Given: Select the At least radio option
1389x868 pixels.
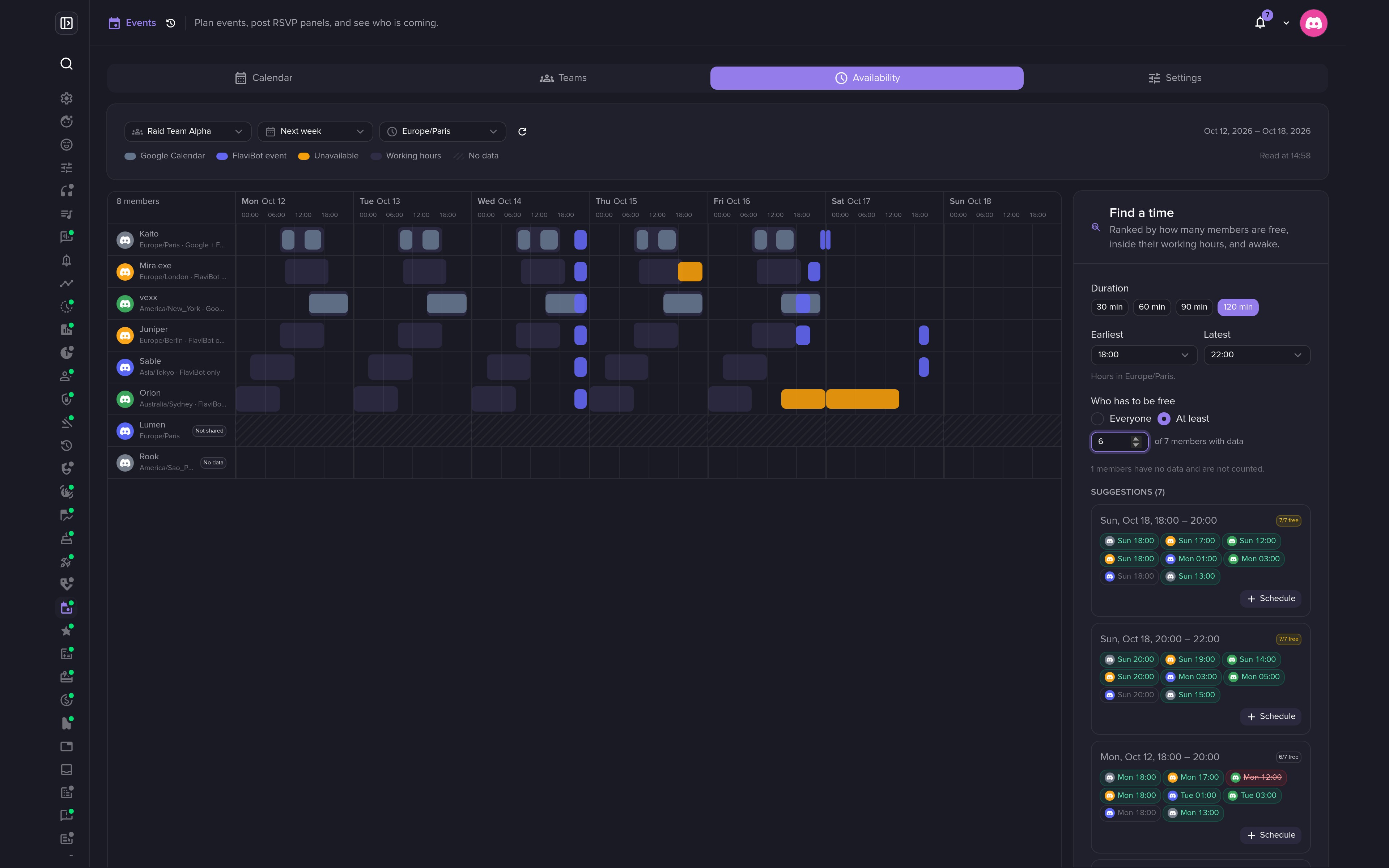Looking at the screenshot, I should pyautogui.click(x=1164, y=418).
